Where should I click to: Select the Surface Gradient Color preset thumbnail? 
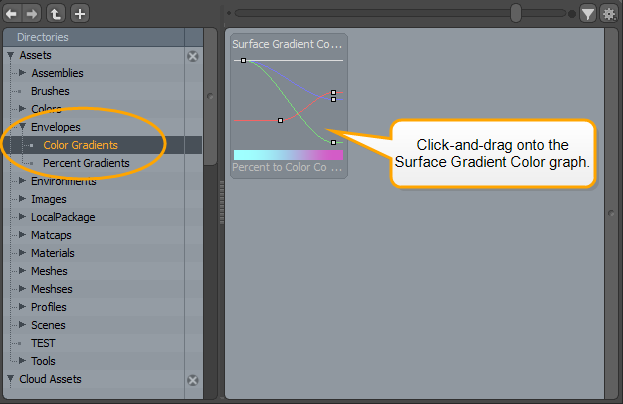pos(288,106)
